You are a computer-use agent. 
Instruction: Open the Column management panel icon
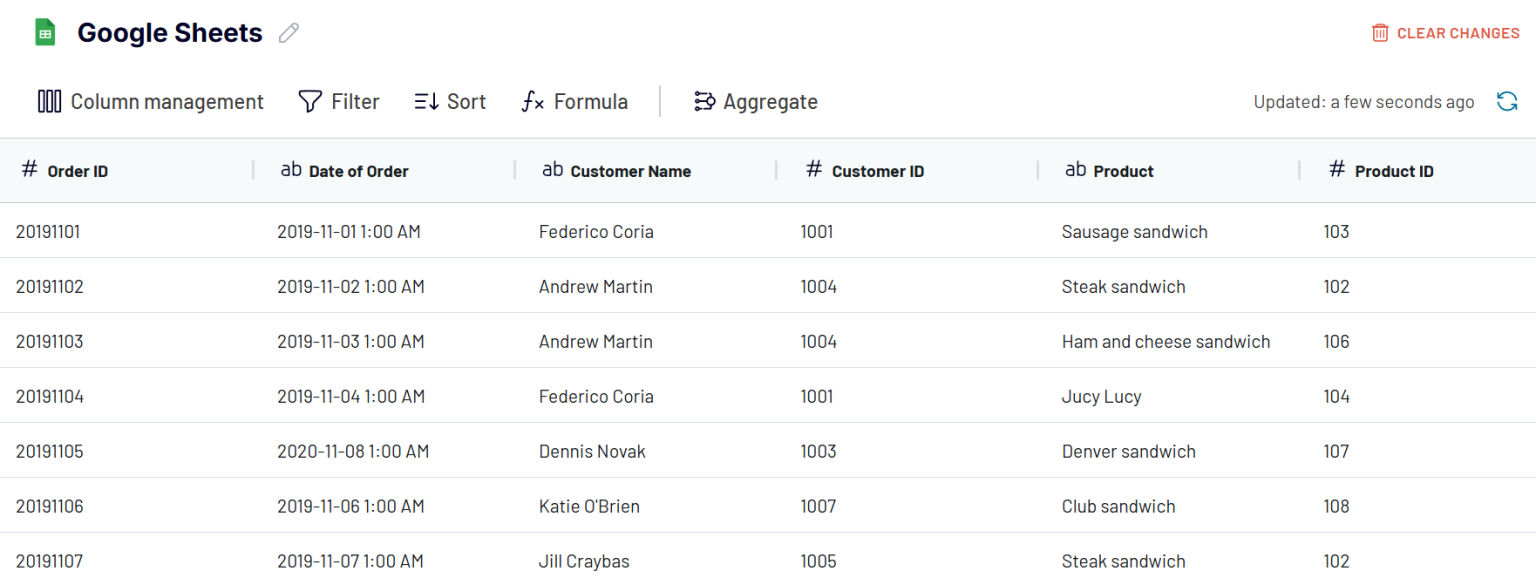pos(49,101)
